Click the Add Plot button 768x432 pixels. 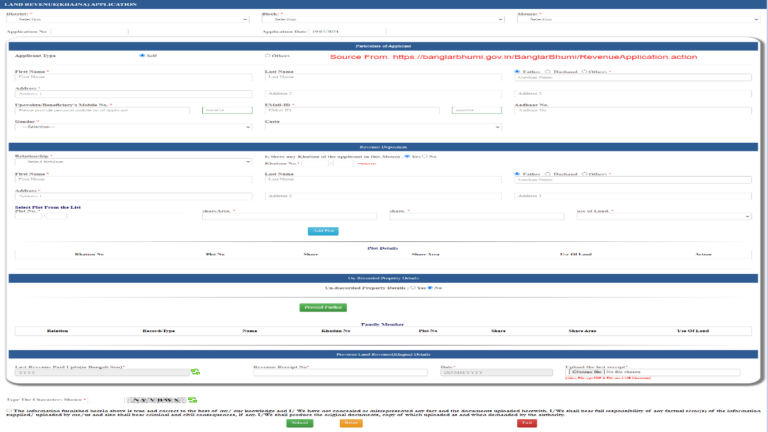pos(323,231)
